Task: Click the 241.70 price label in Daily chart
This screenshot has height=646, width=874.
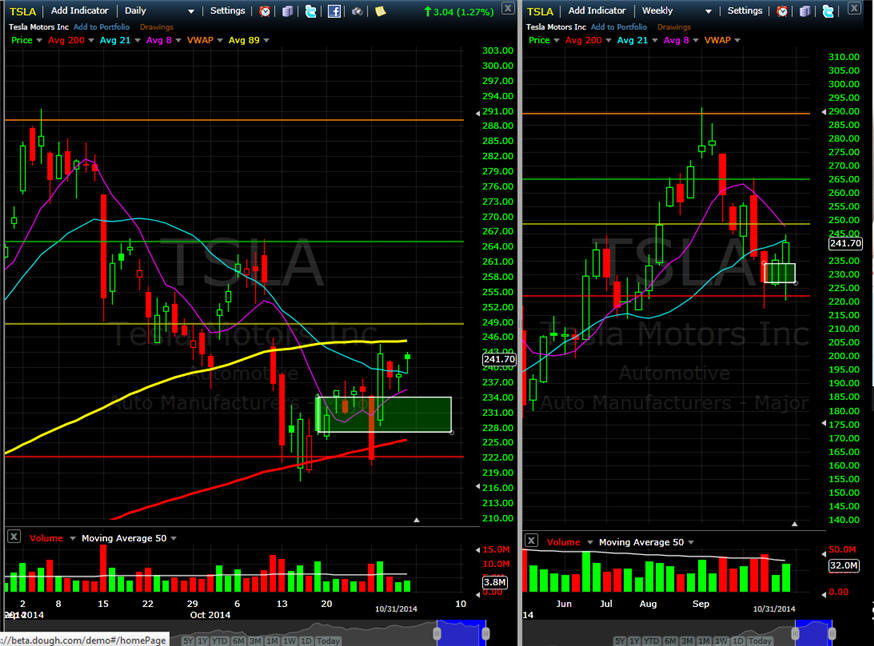Action: point(499,360)
